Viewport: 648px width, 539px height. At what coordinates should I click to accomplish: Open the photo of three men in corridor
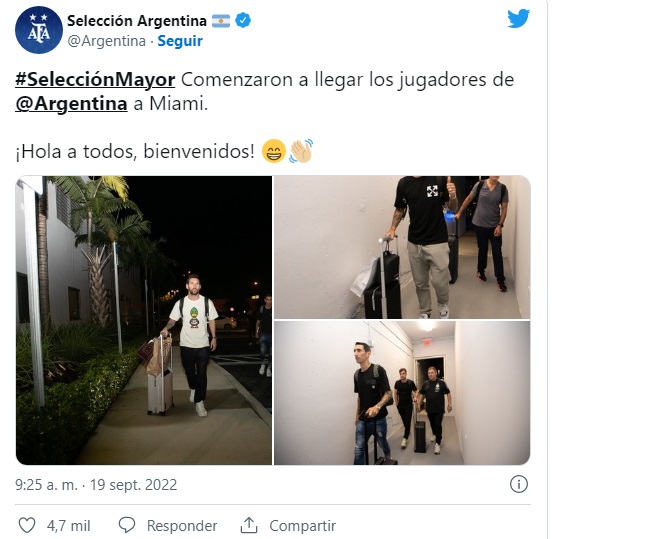click(402, 393)
